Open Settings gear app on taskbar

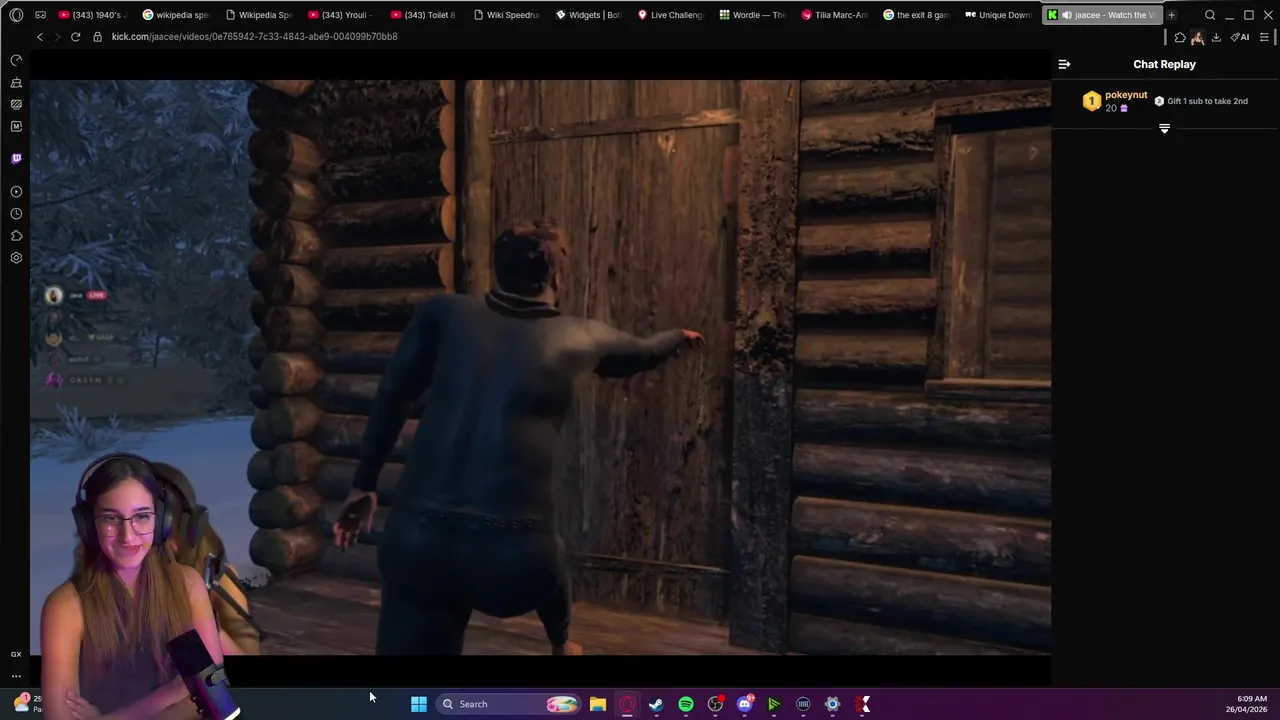tap(832, 704)
